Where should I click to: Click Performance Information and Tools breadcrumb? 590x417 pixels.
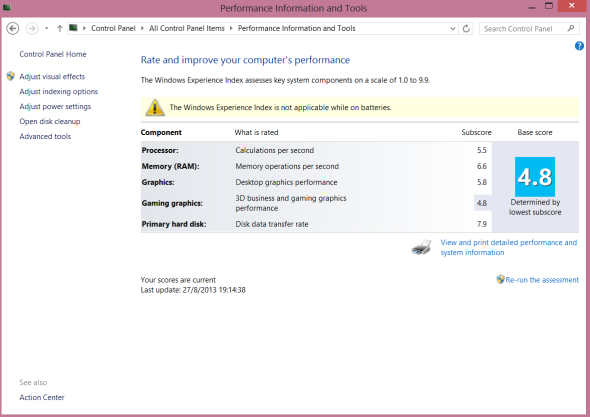click(x=297, y=28)
